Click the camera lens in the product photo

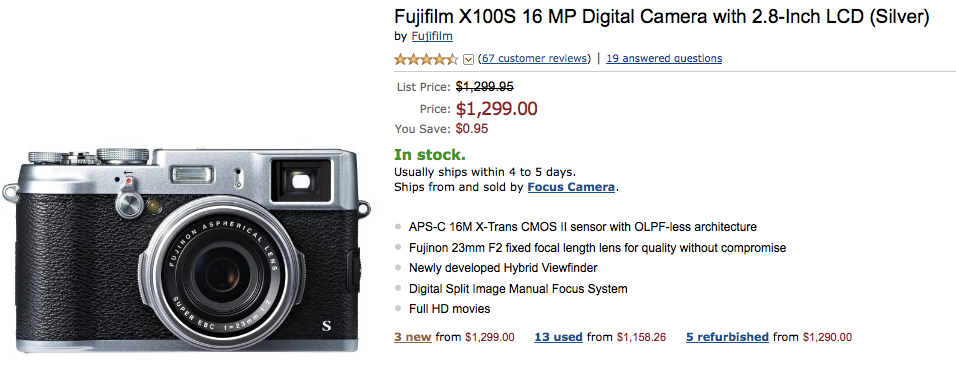click(x=222, y=269)
